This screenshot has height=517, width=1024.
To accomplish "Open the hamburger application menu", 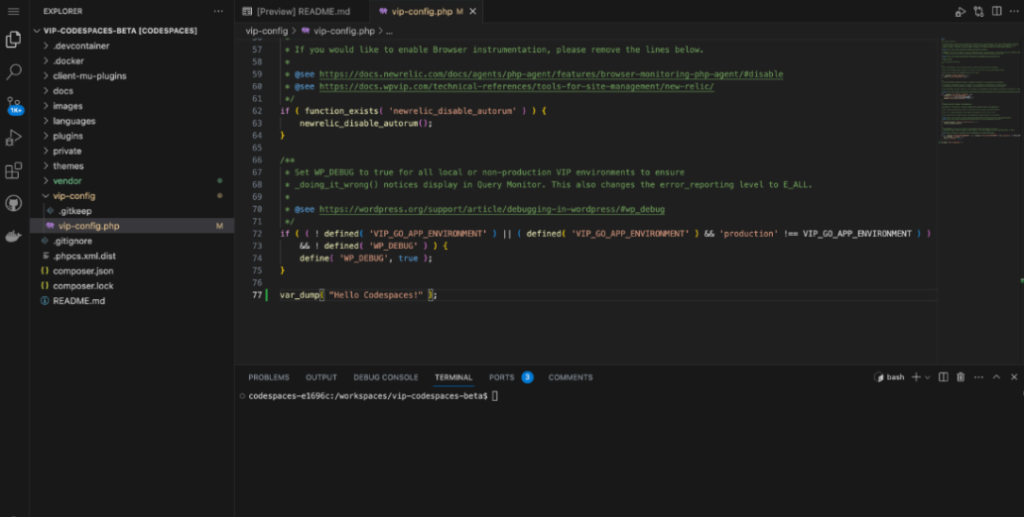I will 13,11.
